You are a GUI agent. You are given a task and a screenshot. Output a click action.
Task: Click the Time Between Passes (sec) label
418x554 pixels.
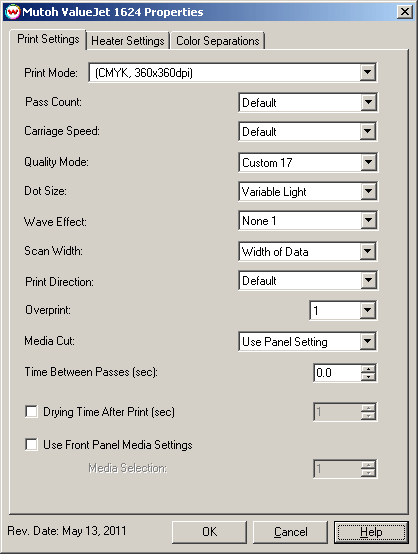click(x=91, y=372)
